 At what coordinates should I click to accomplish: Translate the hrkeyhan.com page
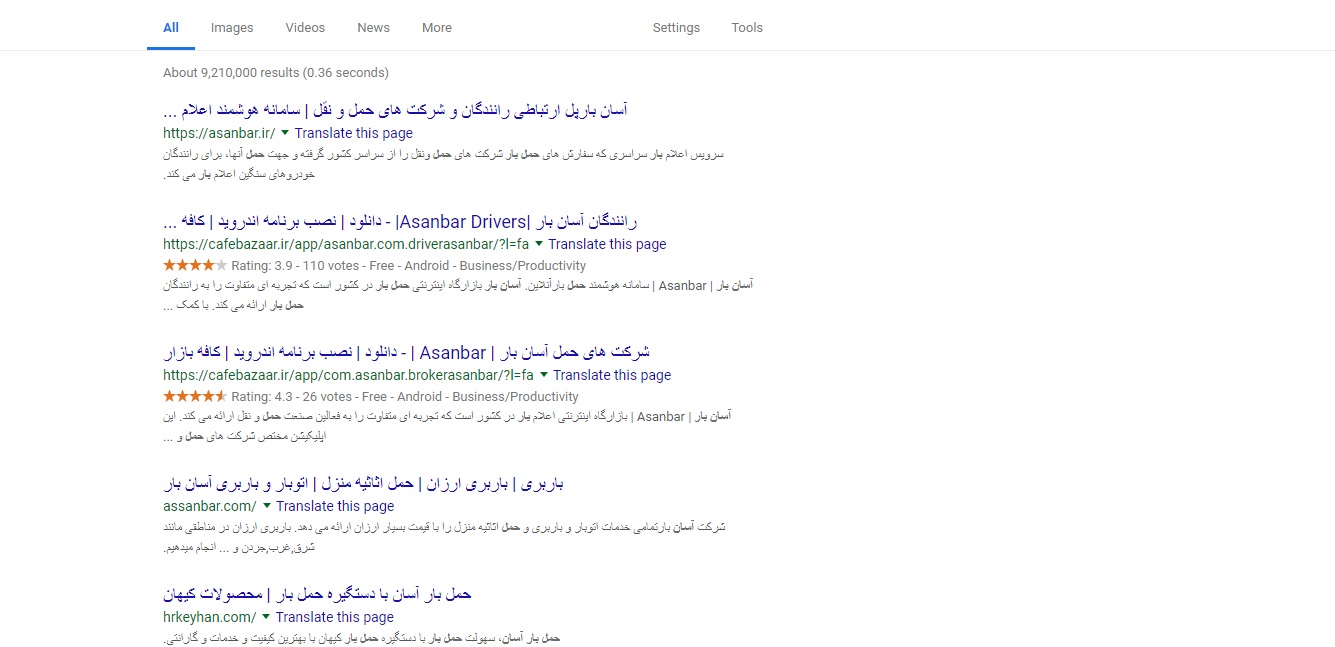click(x=335, y=617)
